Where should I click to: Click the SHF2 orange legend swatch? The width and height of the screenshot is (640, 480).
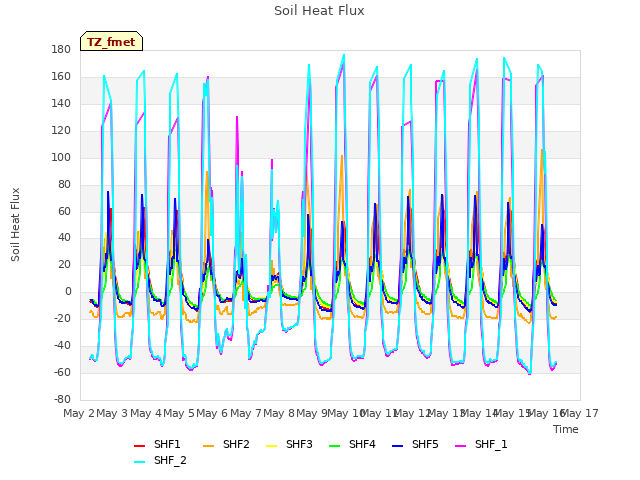(x=208, y=446)
